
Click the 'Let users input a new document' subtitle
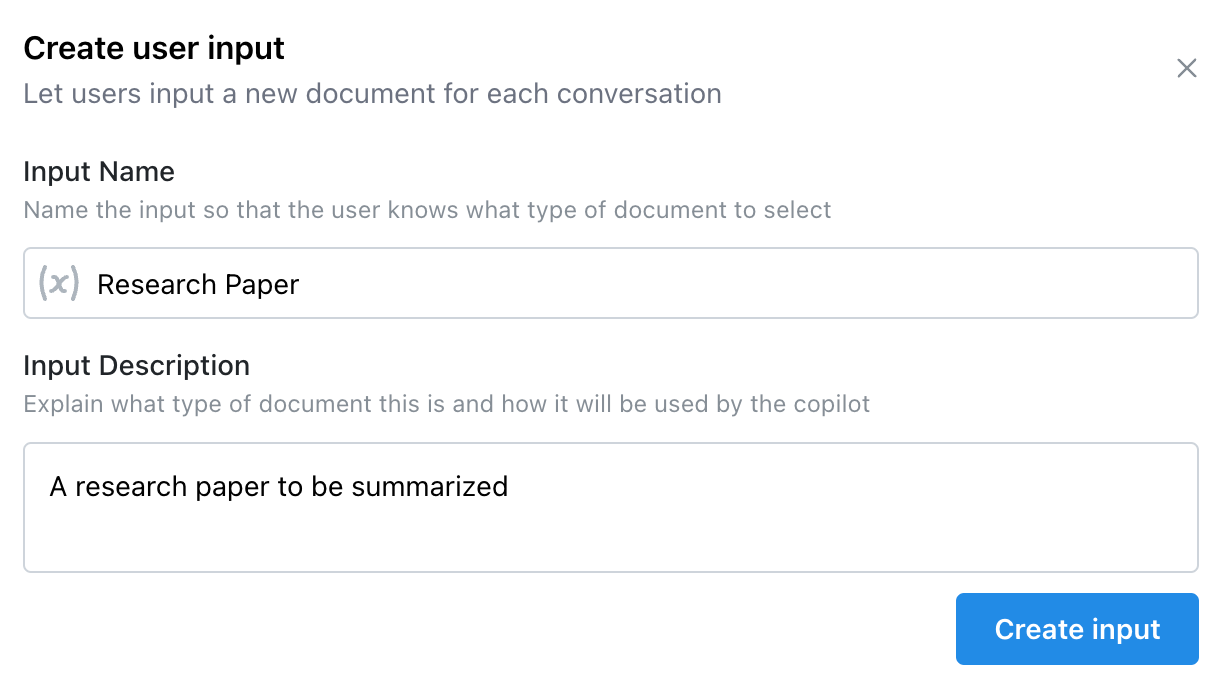click(x=372, y=94)
